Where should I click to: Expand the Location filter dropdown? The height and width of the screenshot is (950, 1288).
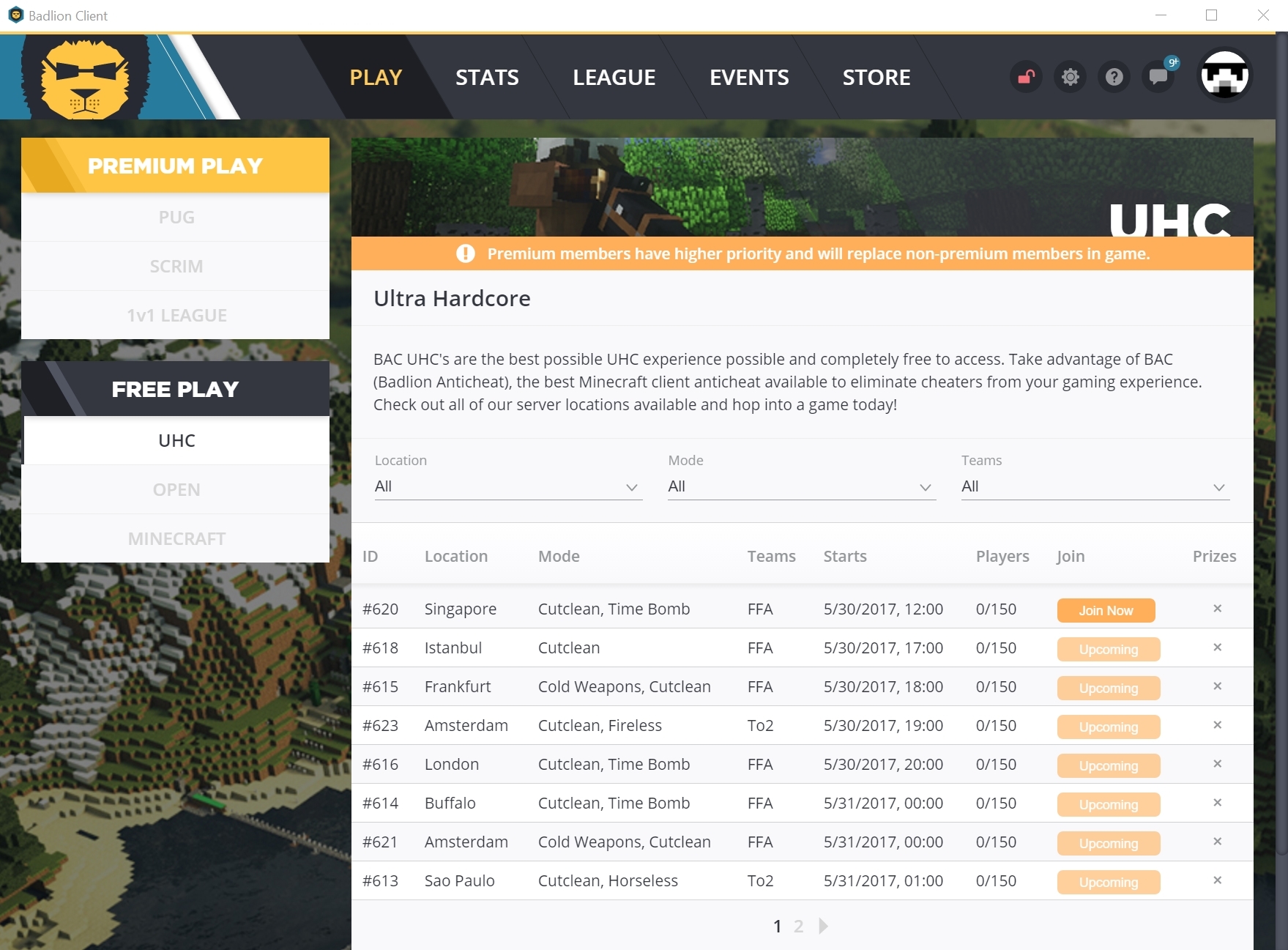click(x=508, y=486)
